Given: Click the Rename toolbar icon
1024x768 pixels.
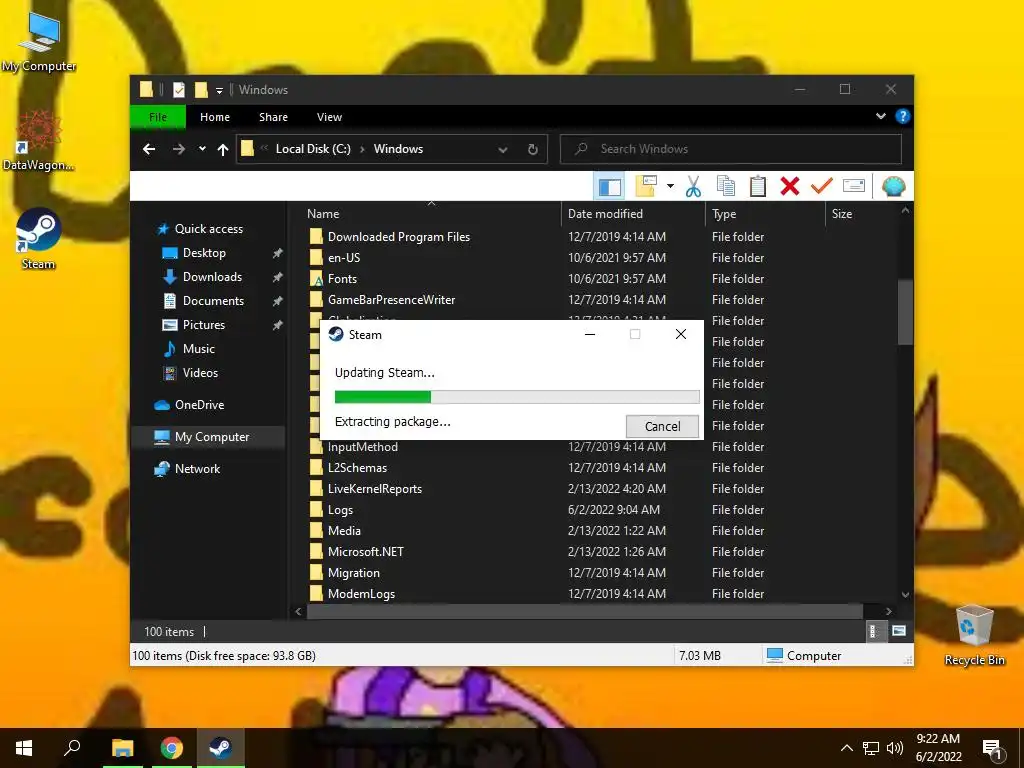Looking at the screenshot, I should 854,187.
